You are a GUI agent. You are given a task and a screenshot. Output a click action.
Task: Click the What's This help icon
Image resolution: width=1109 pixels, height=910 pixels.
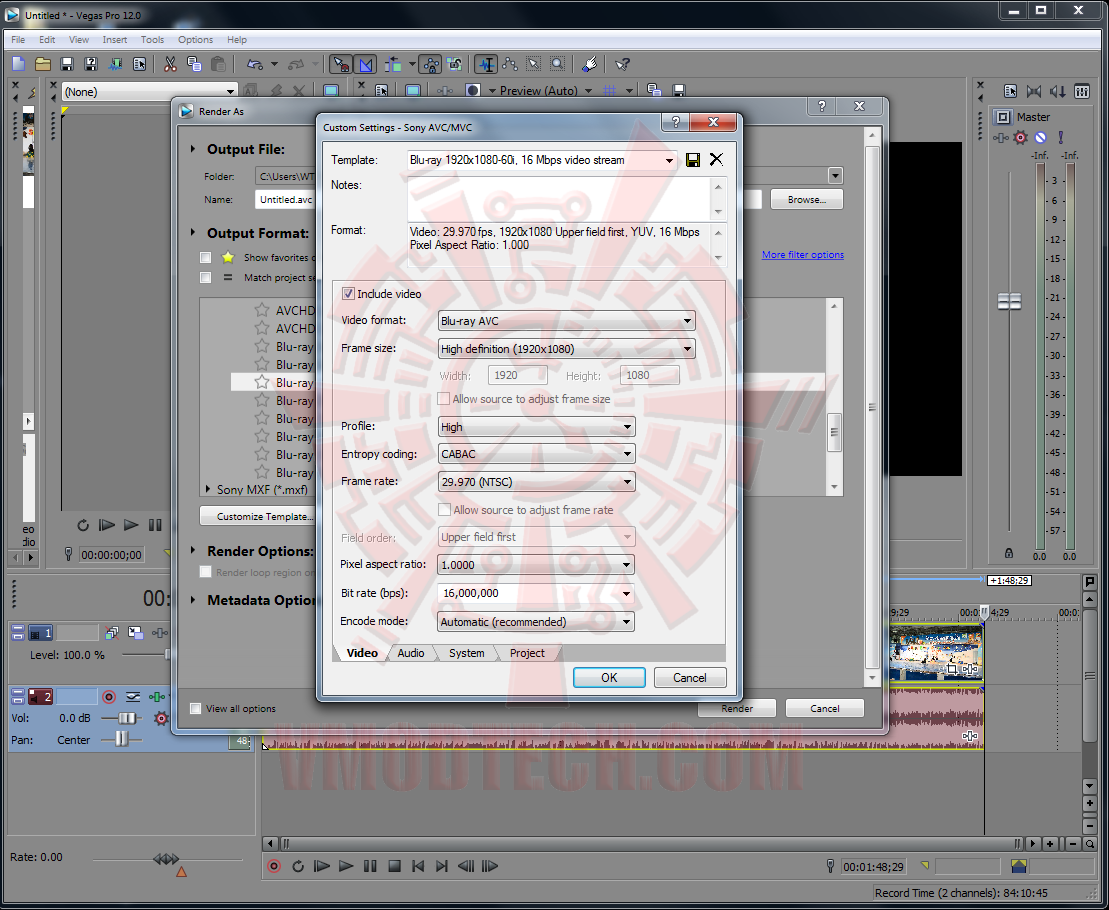pyautogui.click(x=622, y=64)
